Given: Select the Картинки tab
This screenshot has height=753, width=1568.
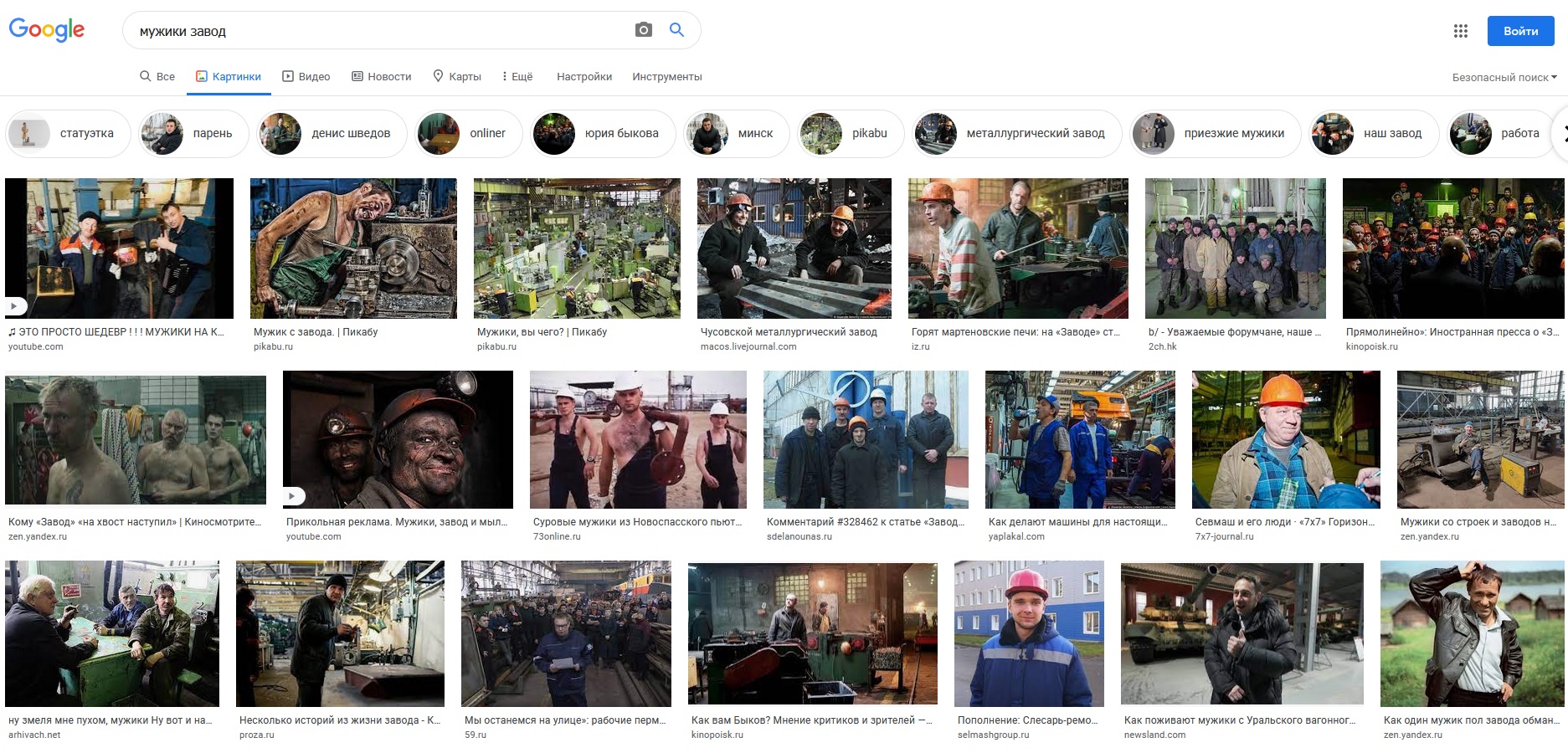Looking at the screenshot, I should (229, 76).
